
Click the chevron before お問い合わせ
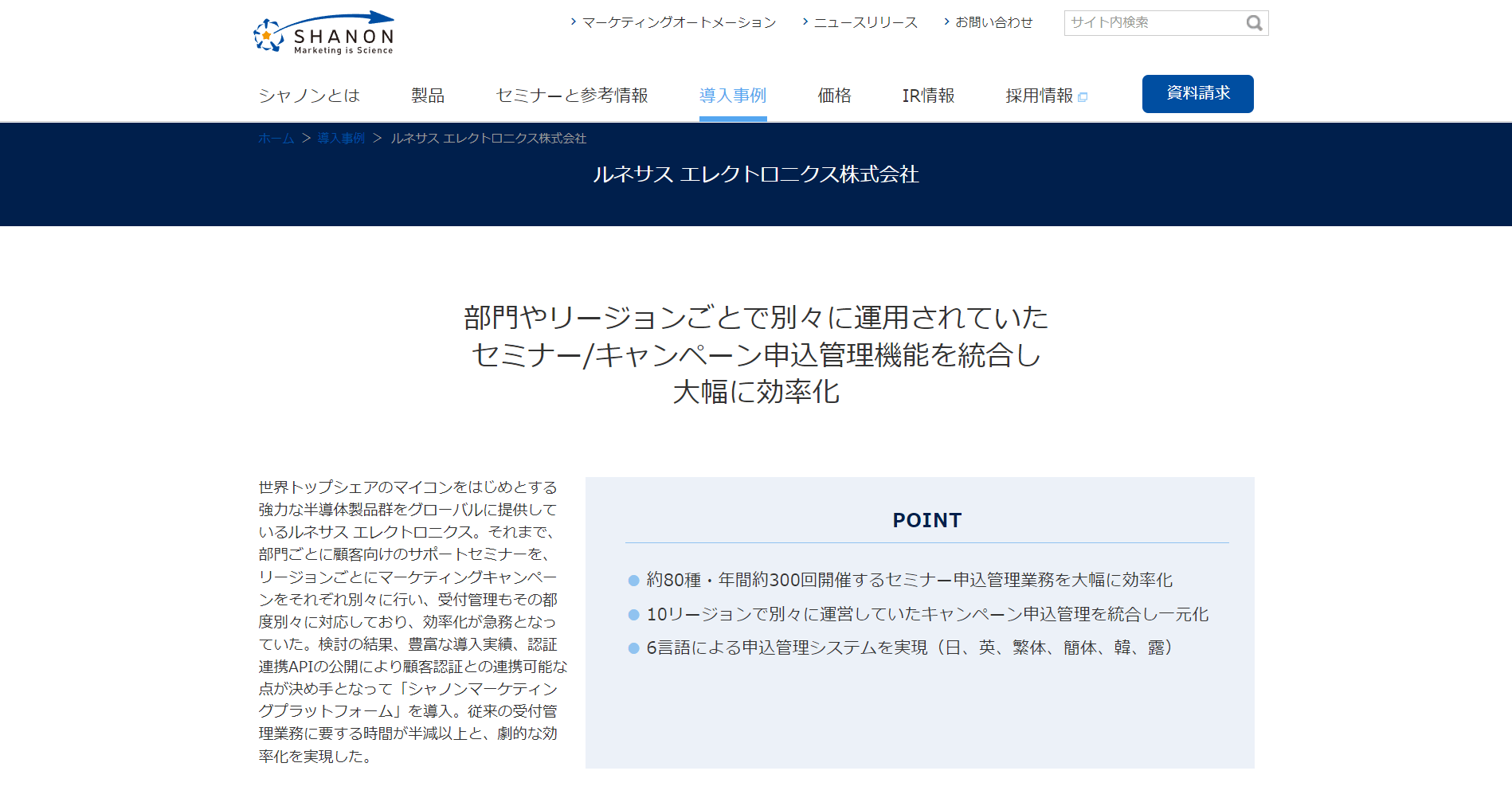[x=946, y=22]
